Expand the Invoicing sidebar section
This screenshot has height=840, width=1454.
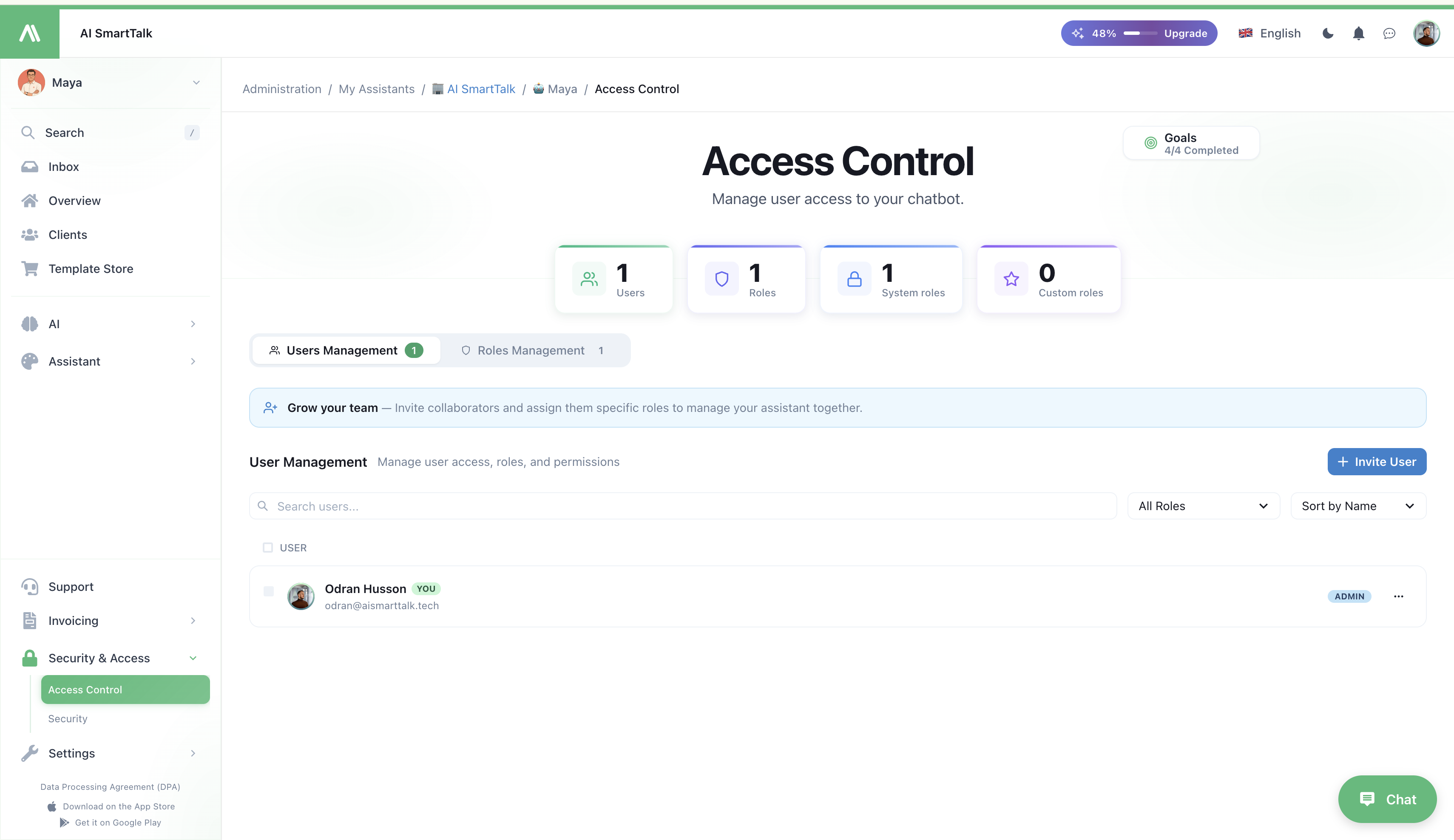pos(193,621)
